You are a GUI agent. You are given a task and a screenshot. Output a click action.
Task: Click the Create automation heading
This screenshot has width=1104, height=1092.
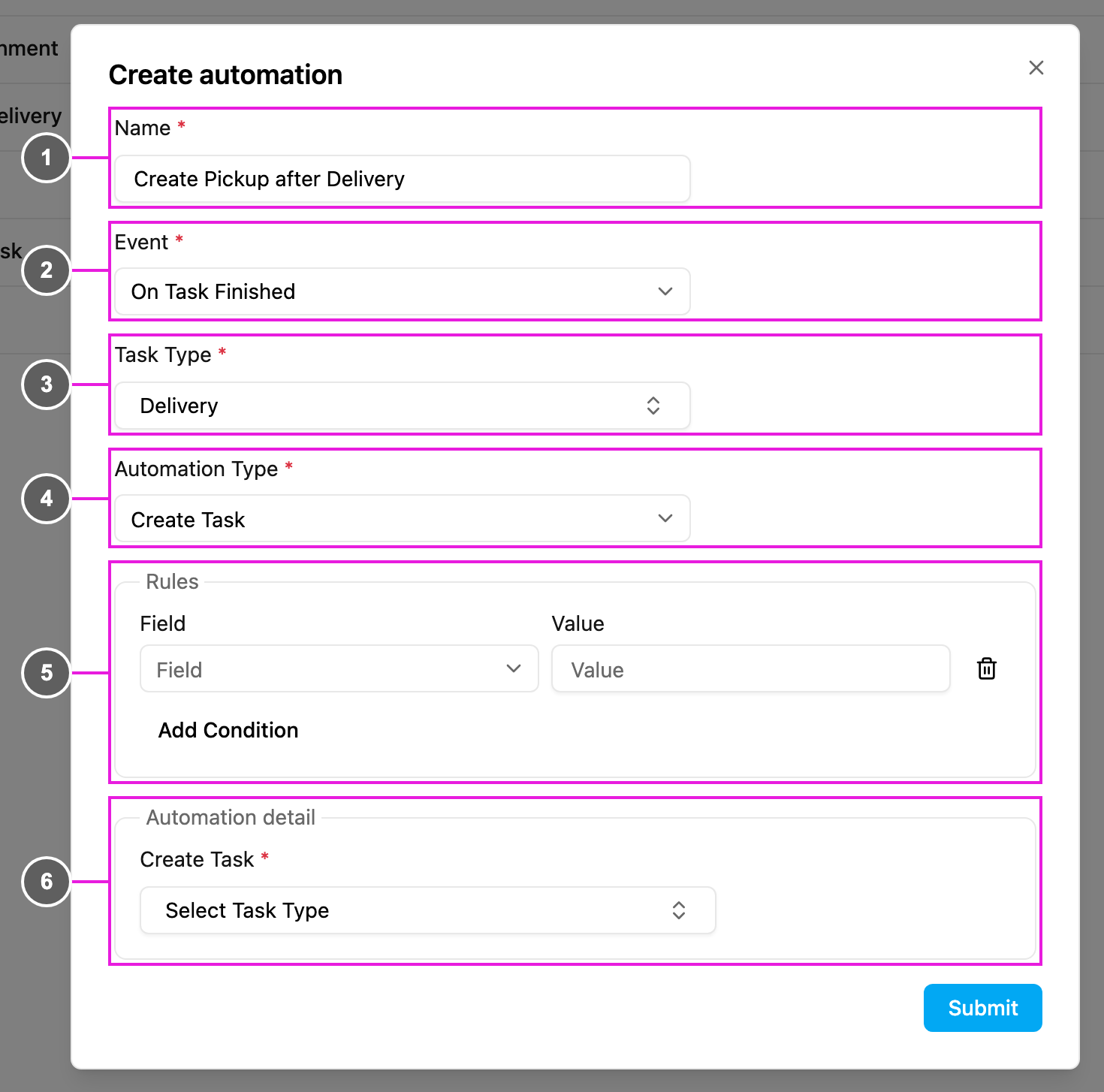(225, 75)
